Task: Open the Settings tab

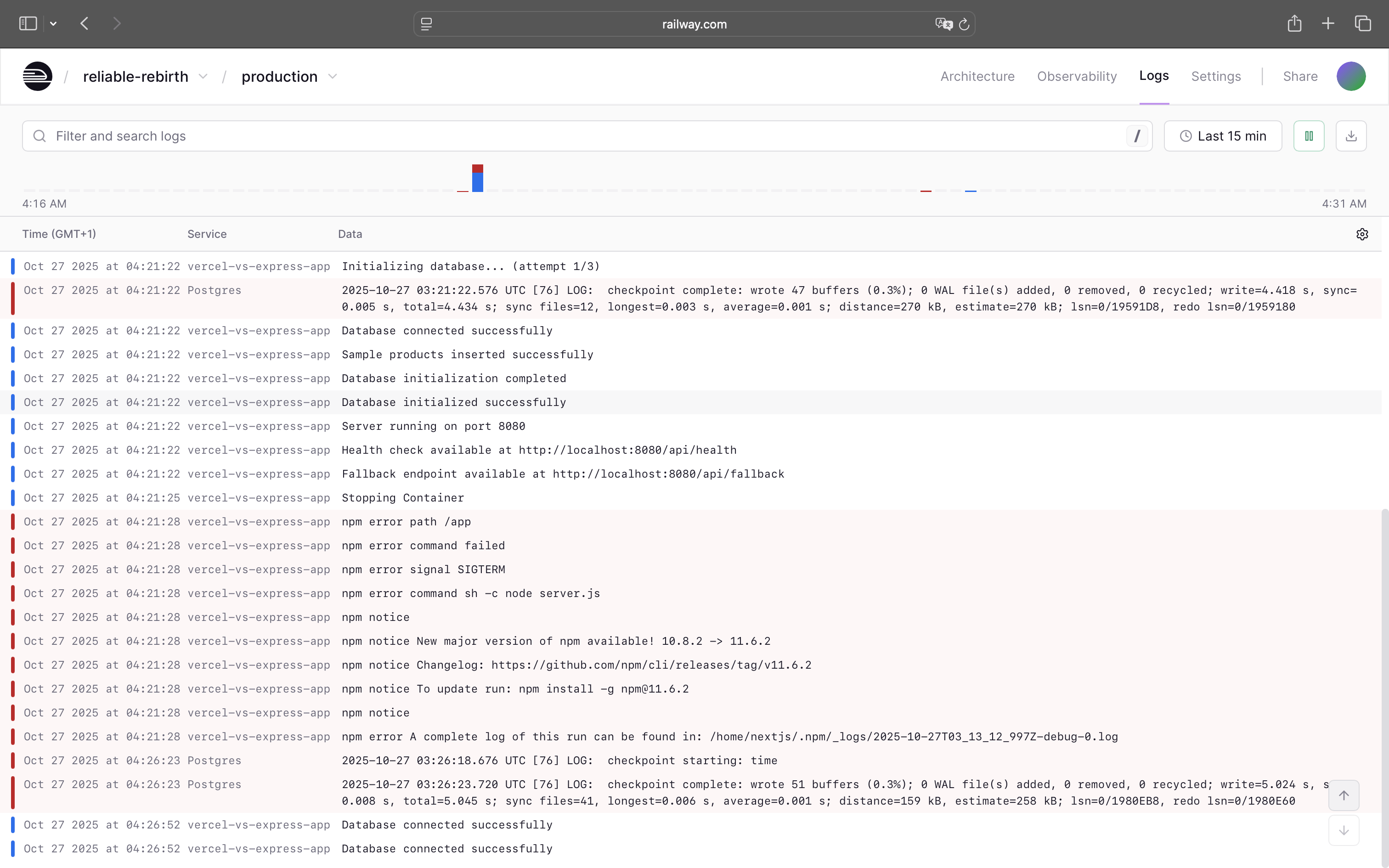Action: pos(1216,76)
